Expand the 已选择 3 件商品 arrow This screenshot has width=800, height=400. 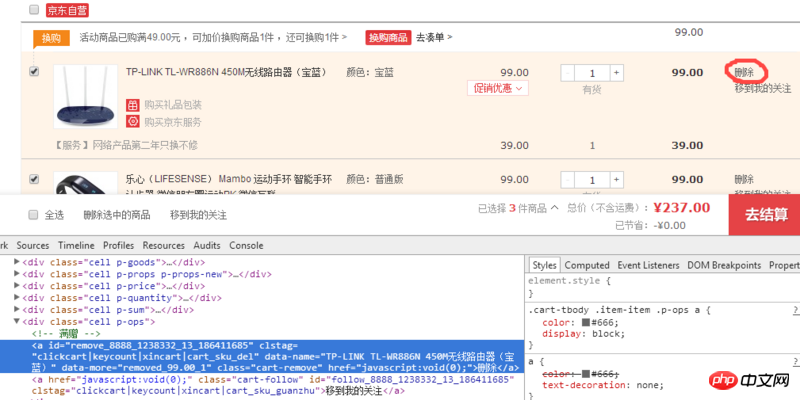pos(555,208)
